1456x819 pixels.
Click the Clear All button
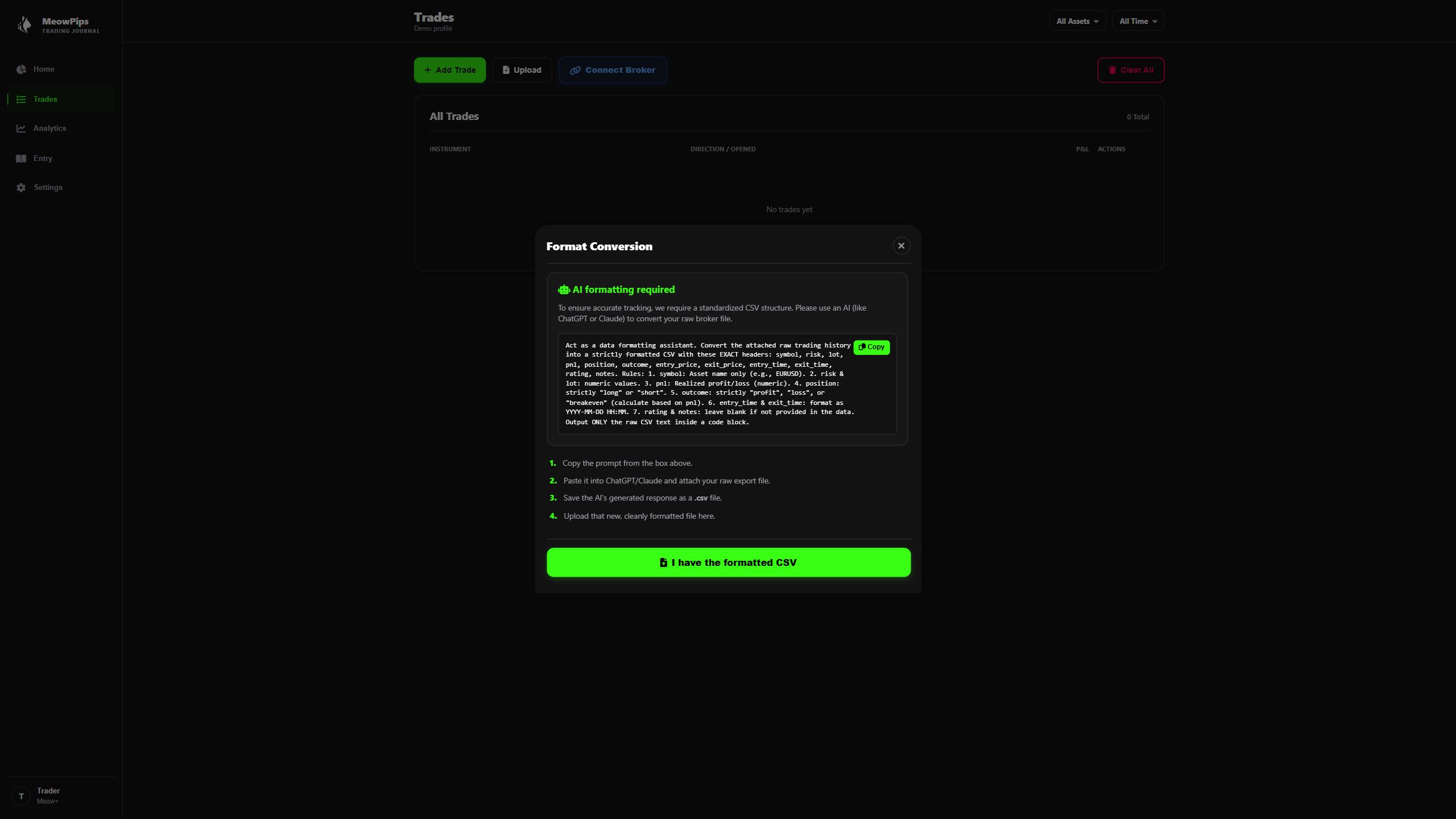click(1131, 70)
